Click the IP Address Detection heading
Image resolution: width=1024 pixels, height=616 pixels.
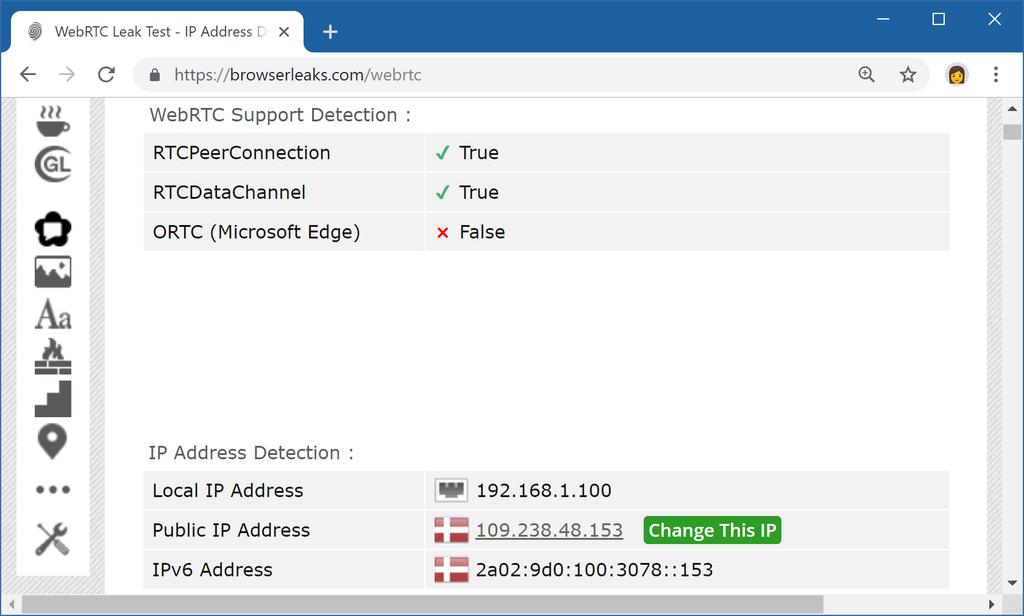tap(251, 453)
